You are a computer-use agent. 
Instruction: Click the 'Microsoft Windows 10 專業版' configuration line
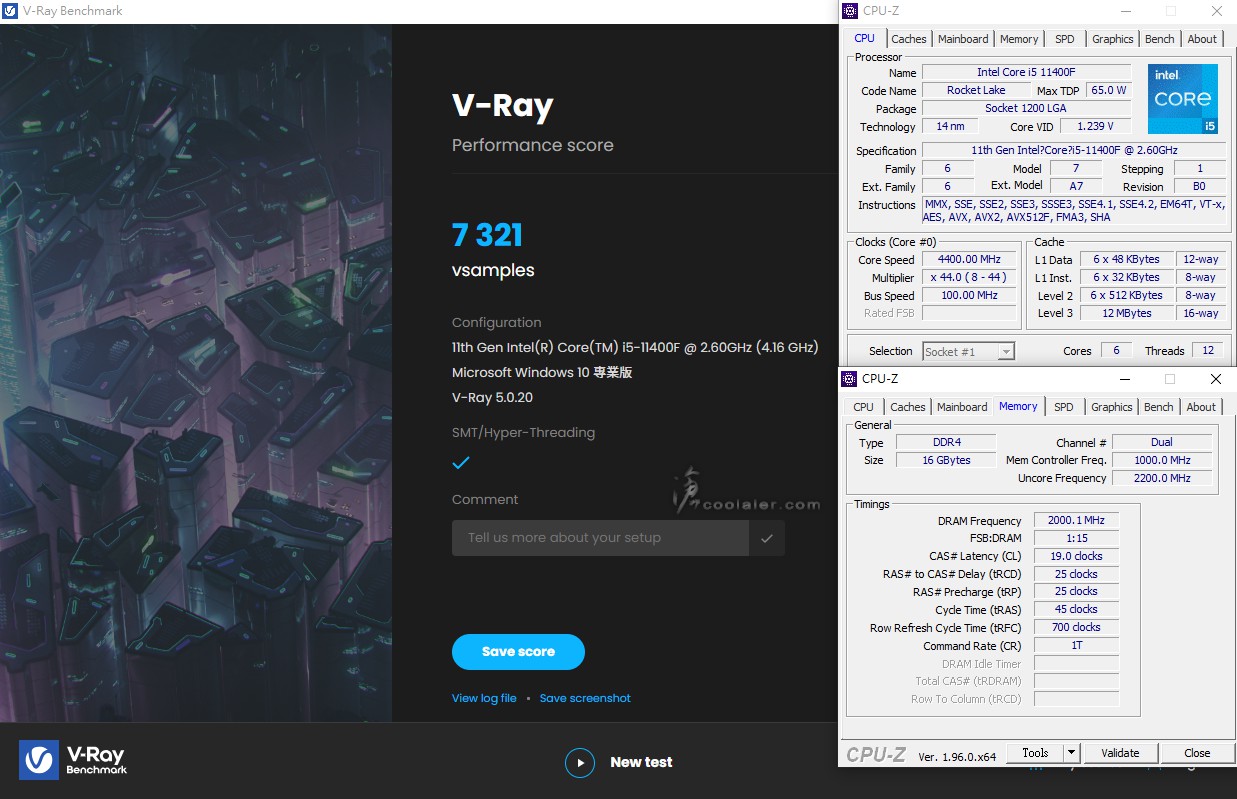(542, 372)
